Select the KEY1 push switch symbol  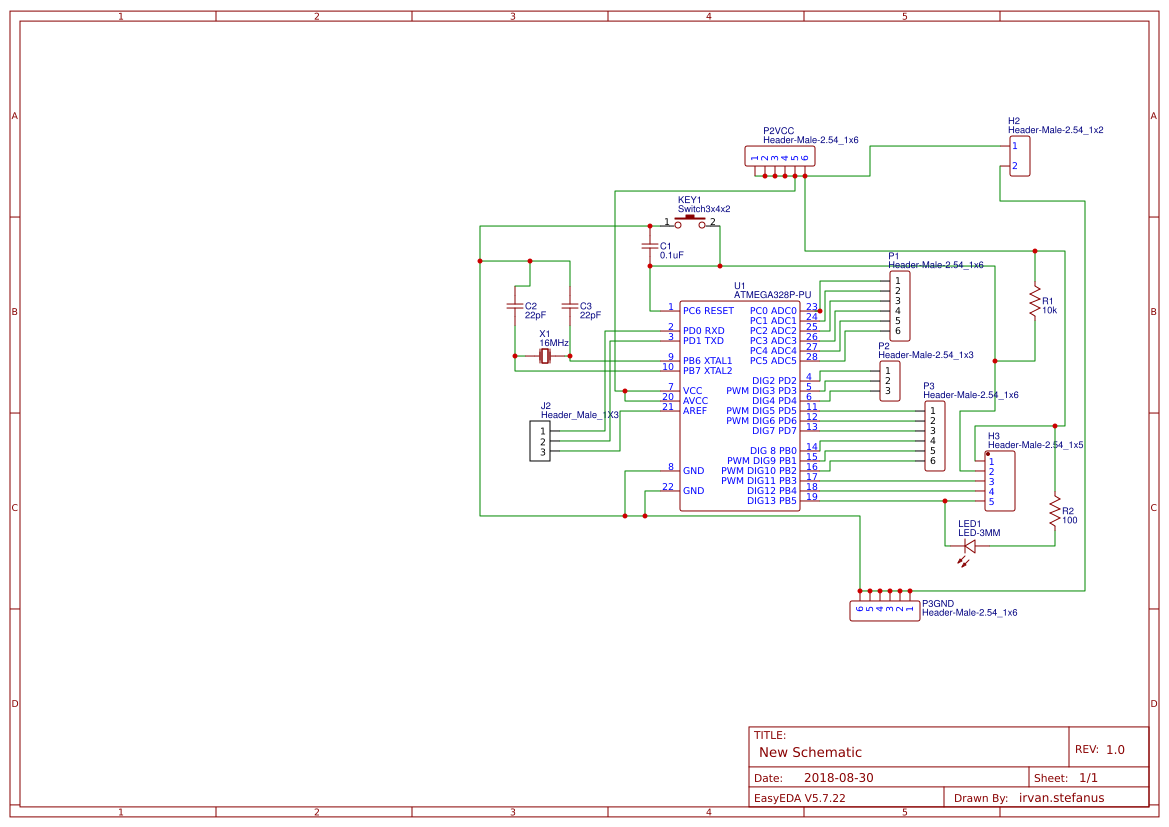coord(690,223)
